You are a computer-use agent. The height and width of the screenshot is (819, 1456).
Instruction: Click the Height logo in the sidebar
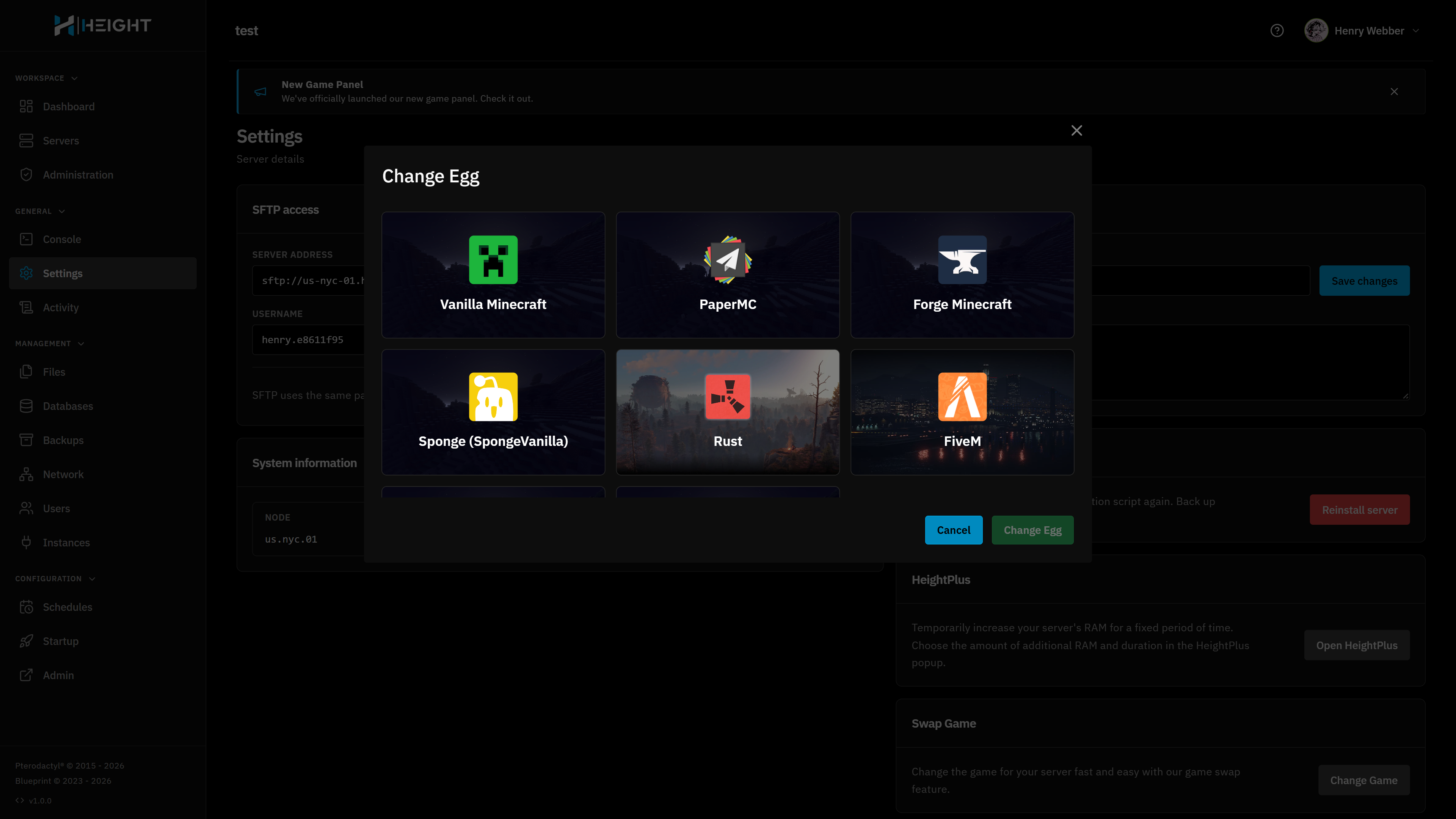coord(102,25)
